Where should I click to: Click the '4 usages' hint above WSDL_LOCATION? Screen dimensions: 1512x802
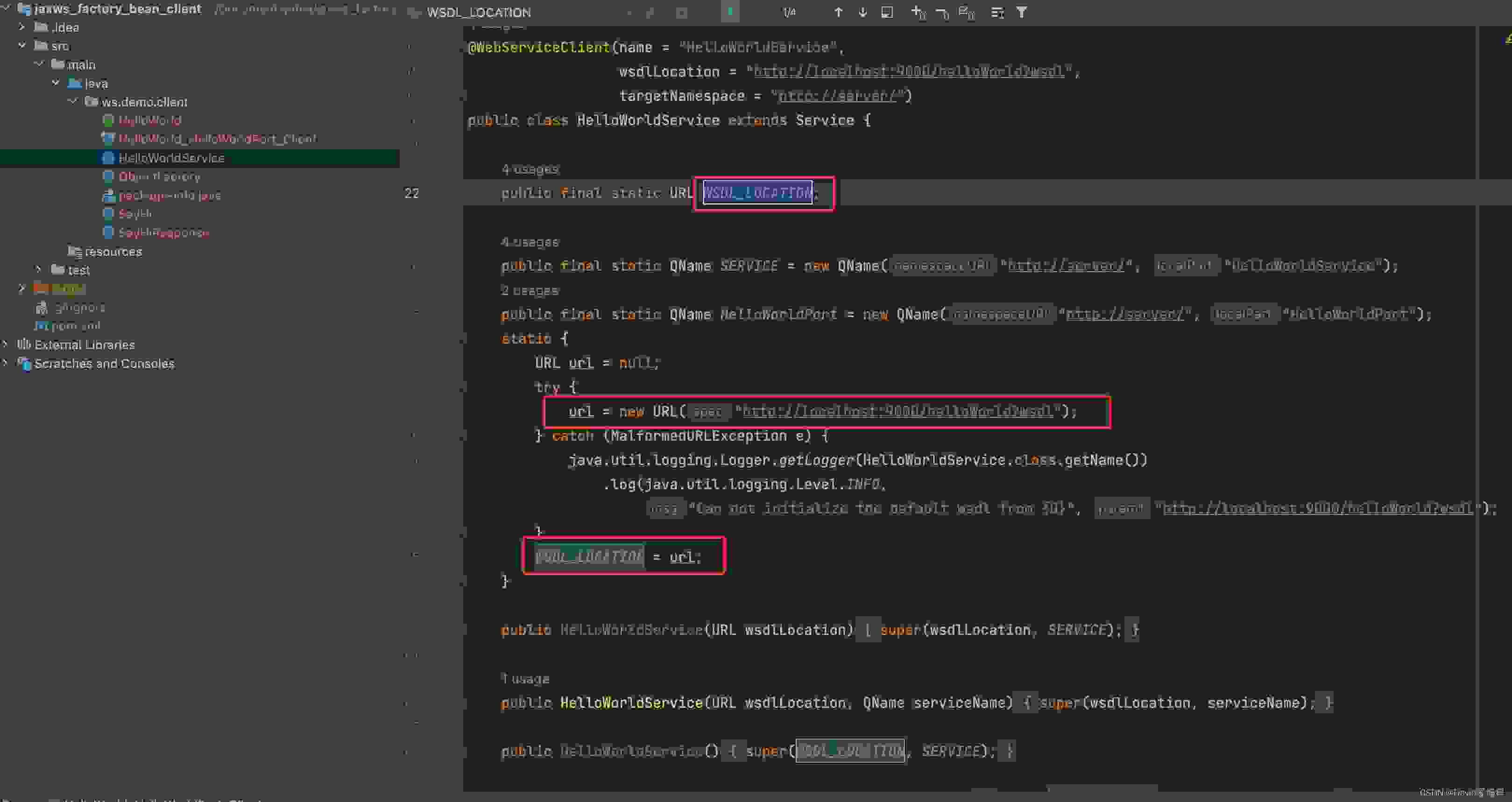coord(530,169)
